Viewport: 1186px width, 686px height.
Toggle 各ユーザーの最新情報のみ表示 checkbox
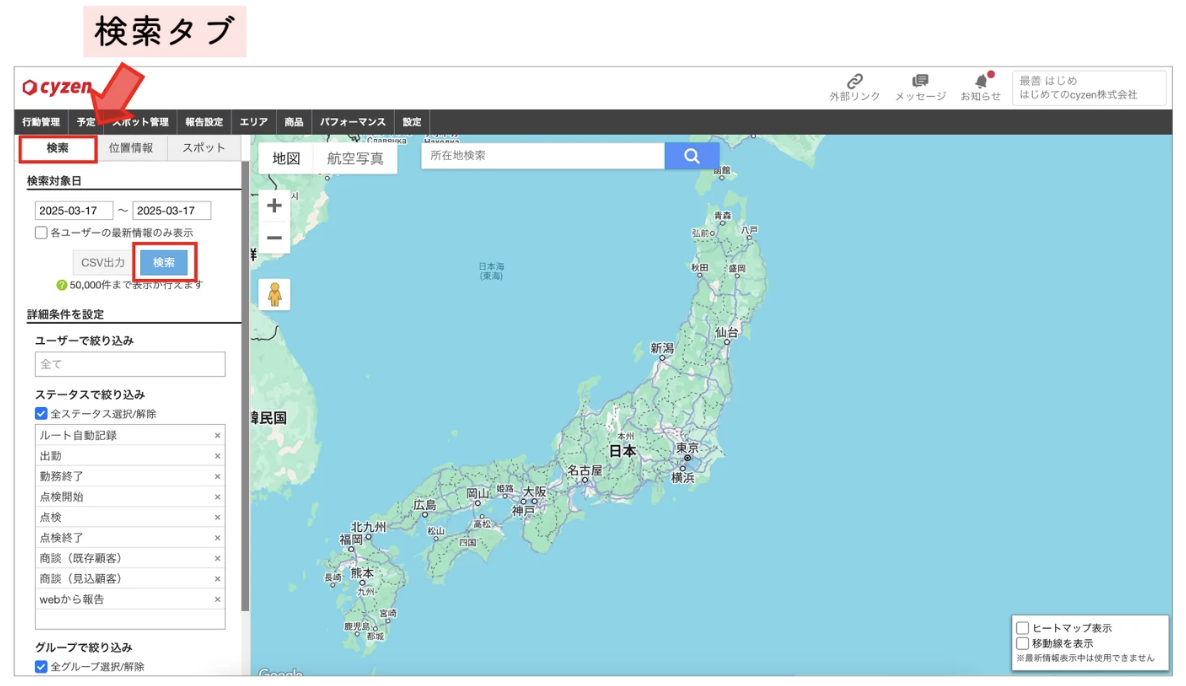(42, 233)
